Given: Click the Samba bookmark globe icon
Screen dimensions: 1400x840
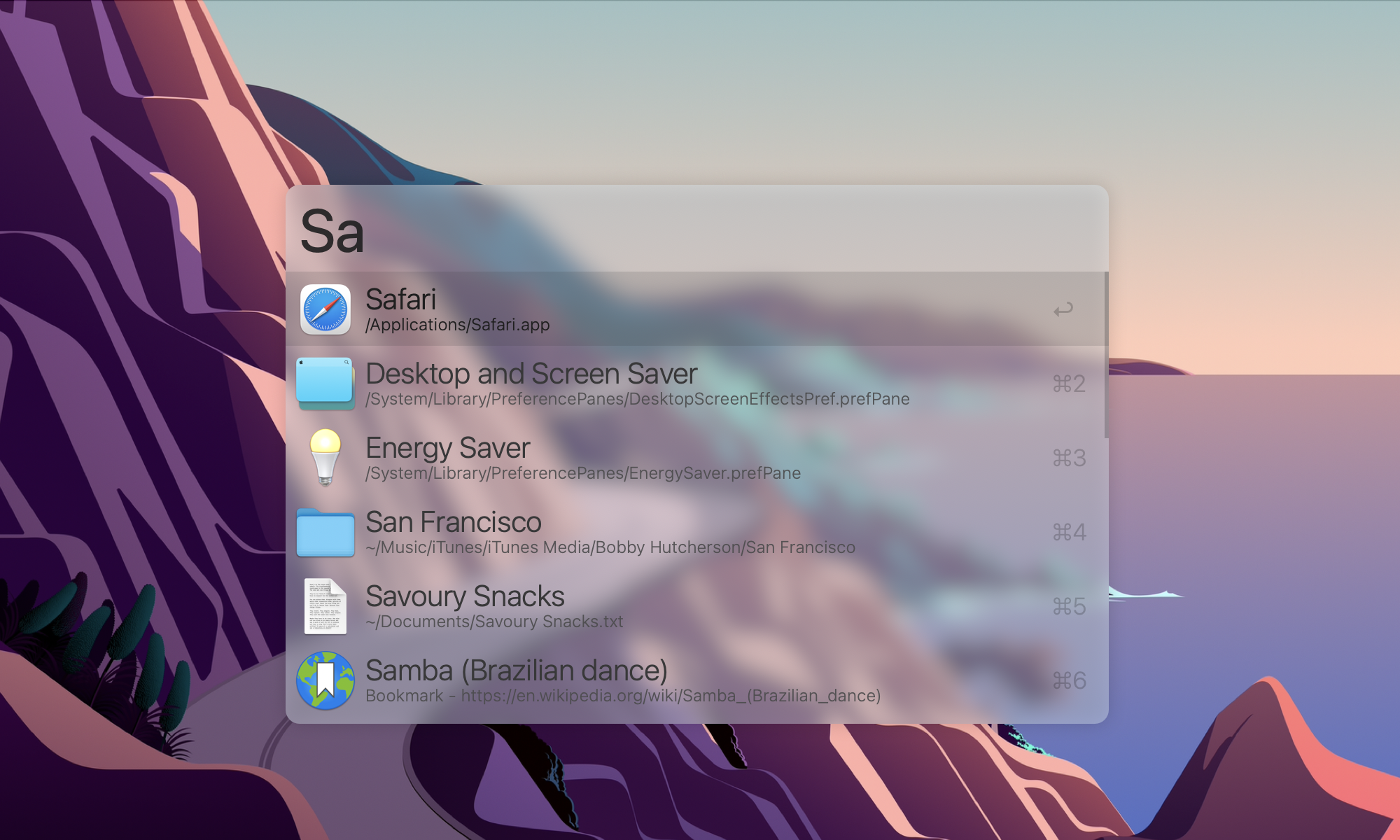Looking at the screenshot, I should [325, 680].
